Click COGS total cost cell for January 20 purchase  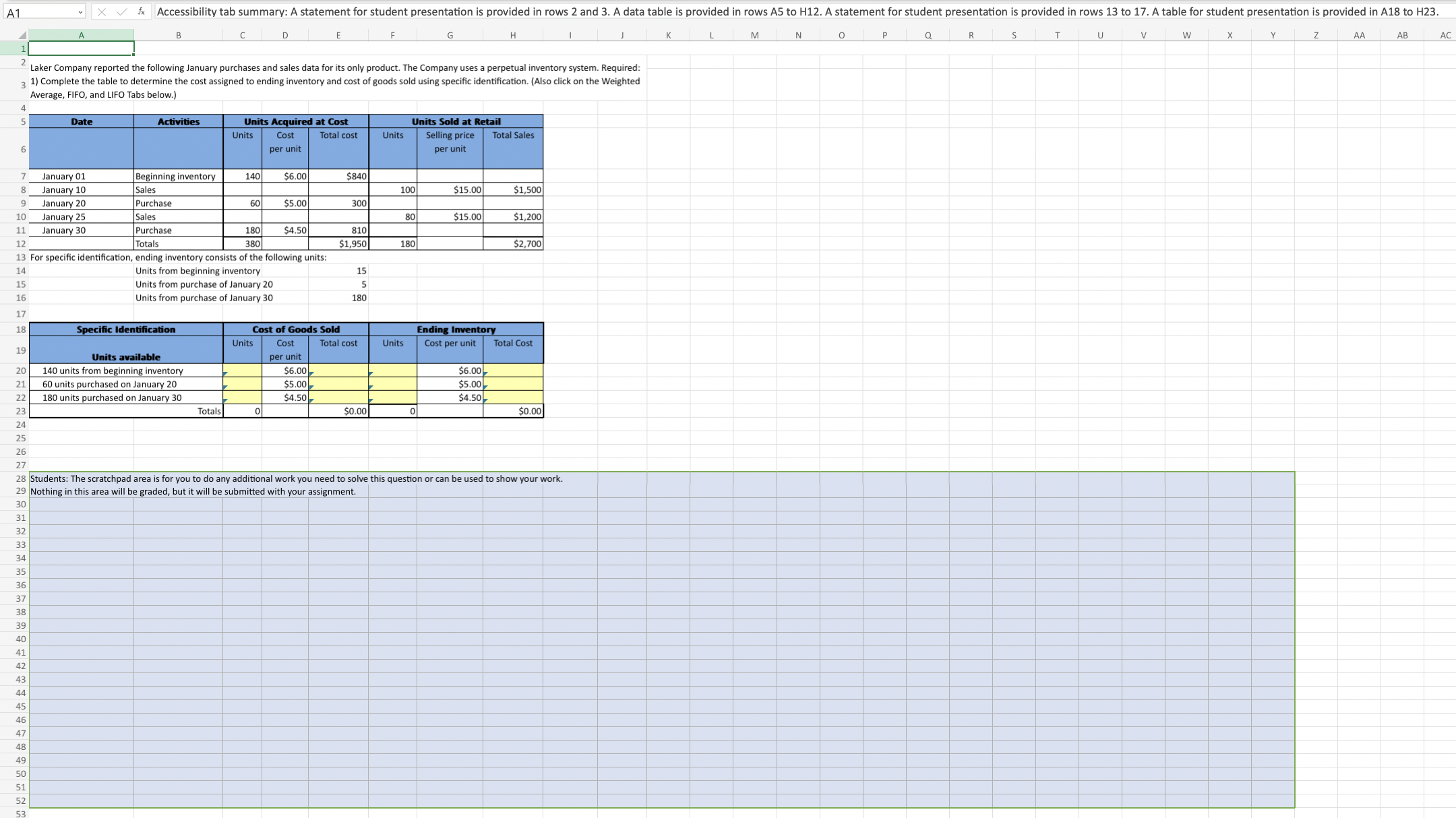pos(338,384)
